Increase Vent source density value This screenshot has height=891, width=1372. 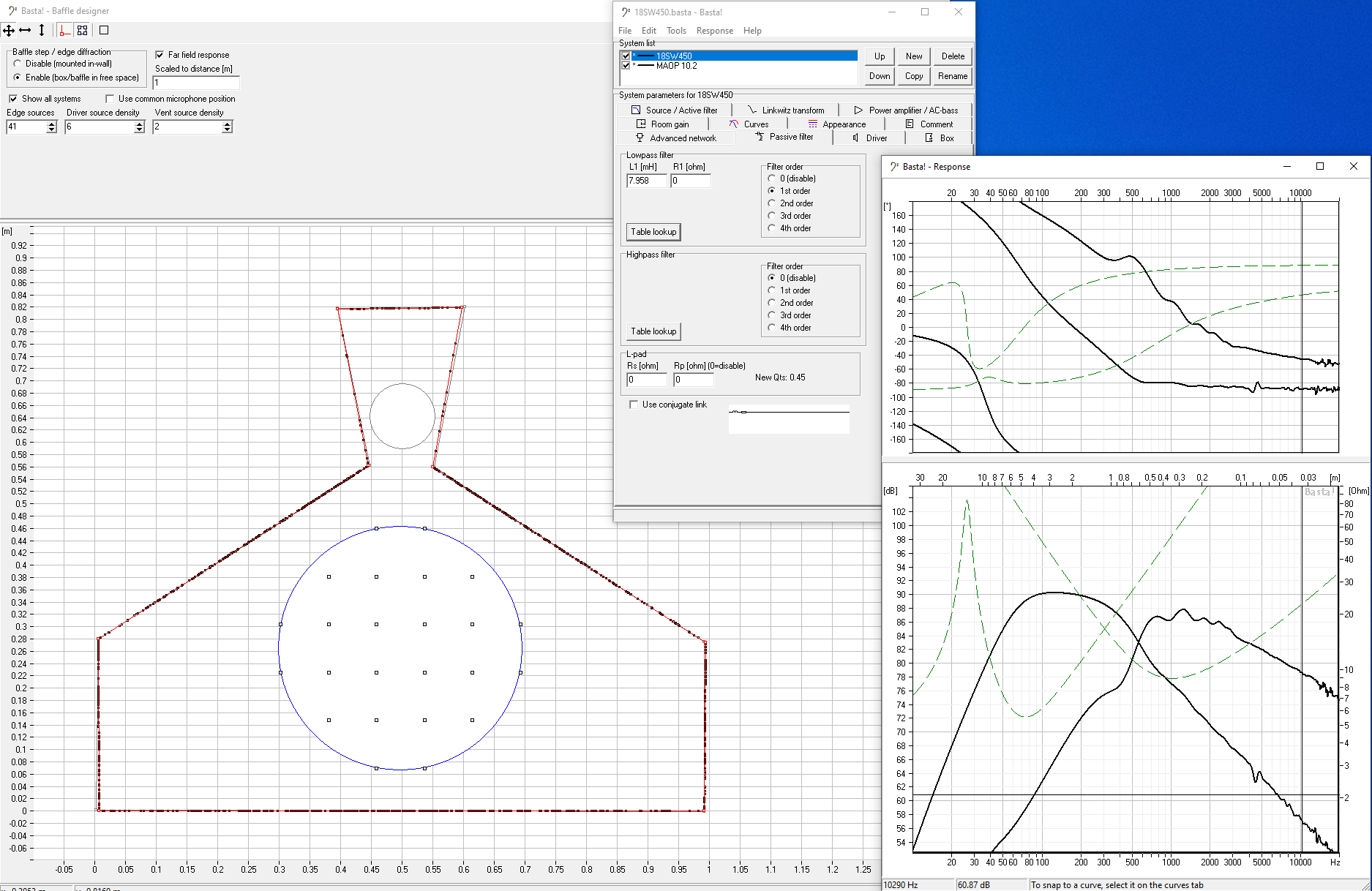click(x=228, y=124)
